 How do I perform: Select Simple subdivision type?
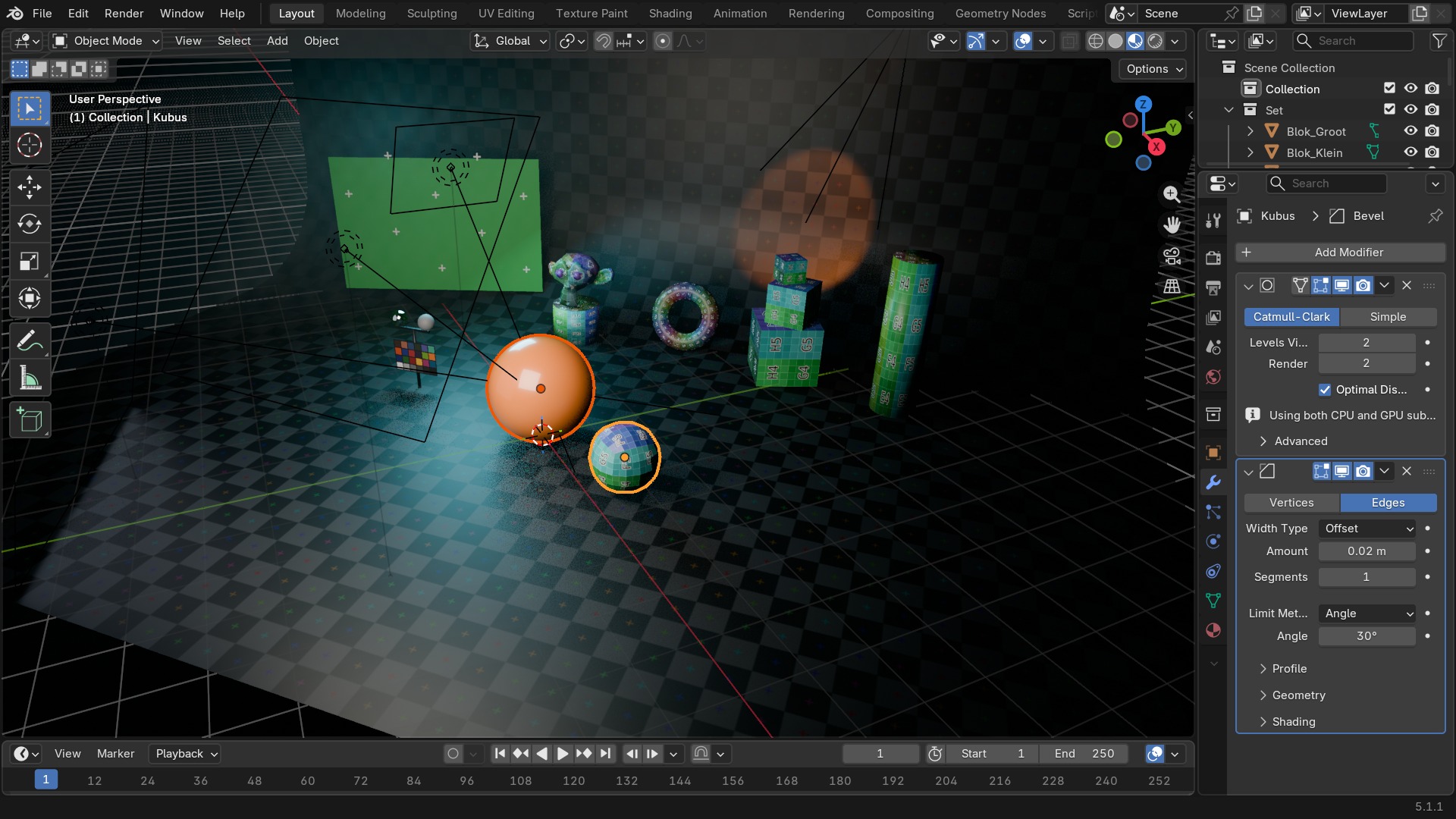[1388, 317]
